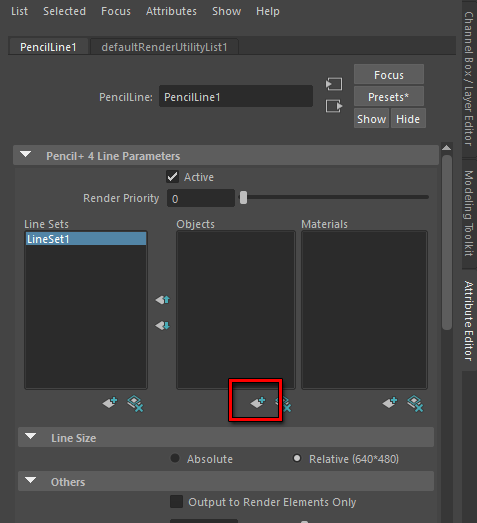Screen dimensions: 477x523
Task: Collapse the Others section
Action: coord(31,480)
